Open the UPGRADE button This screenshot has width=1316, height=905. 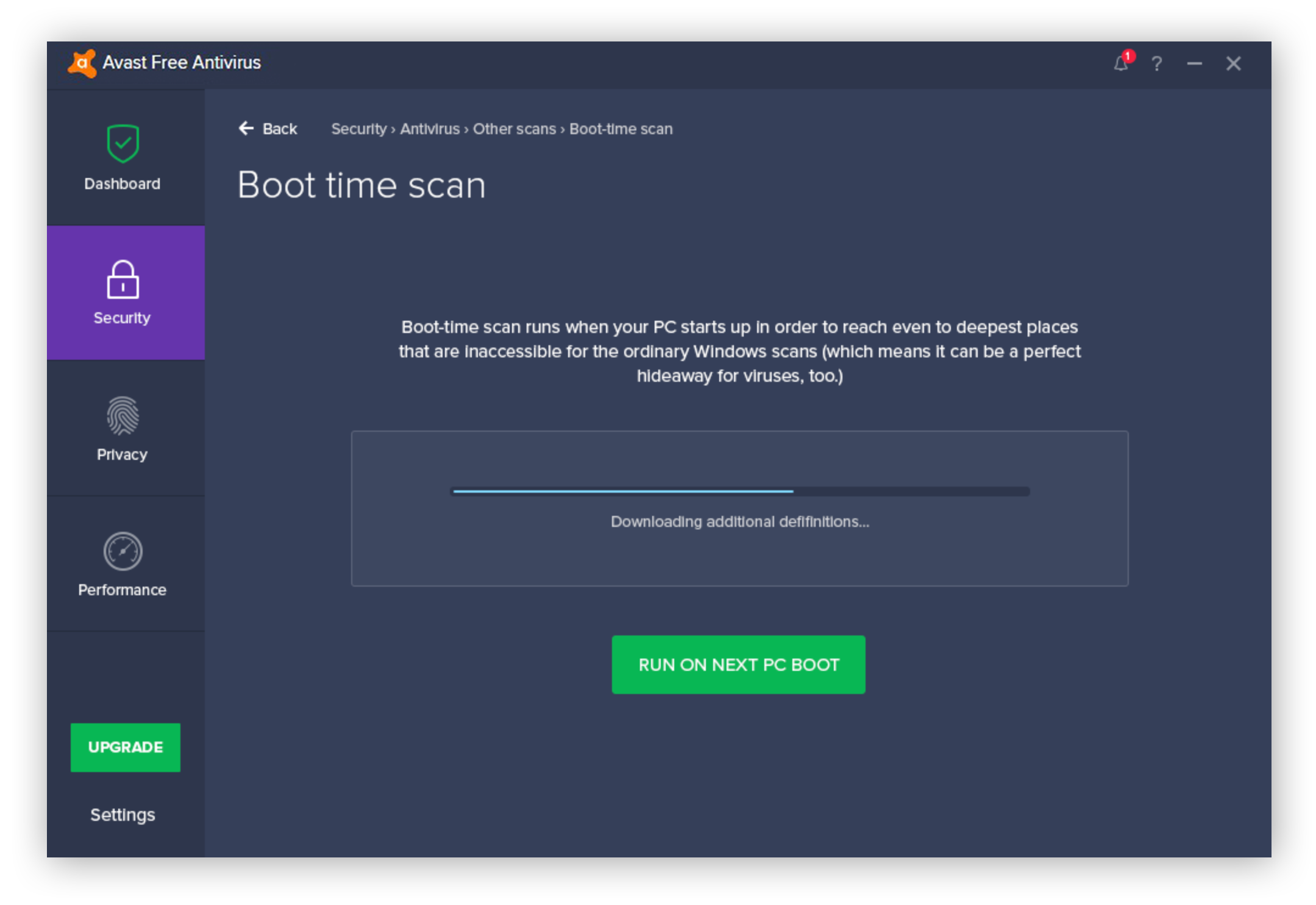coord(125,747)
